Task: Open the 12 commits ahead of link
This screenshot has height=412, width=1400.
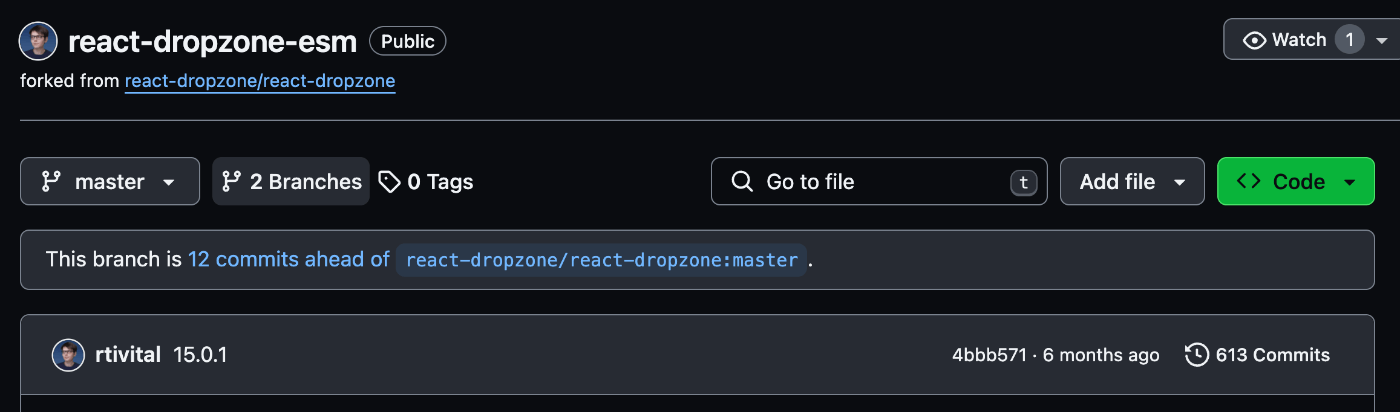Action: tap(289, 260)
